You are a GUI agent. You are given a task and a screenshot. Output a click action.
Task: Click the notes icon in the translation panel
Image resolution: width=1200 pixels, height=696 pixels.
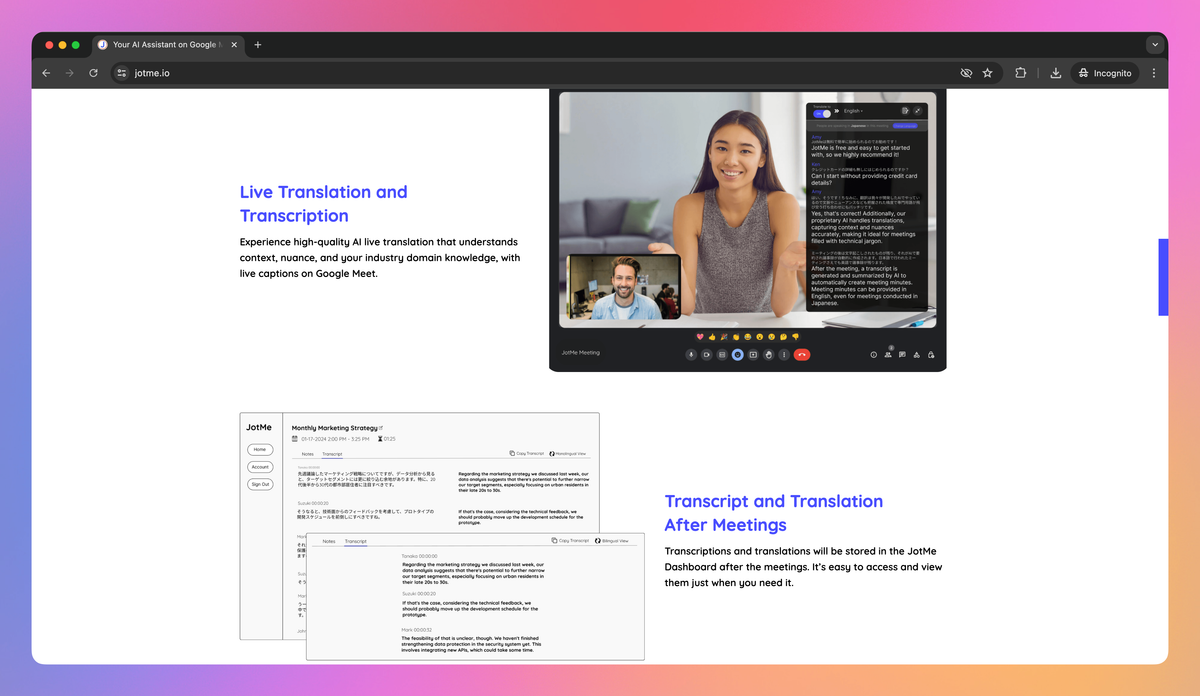click(x=905, y=110)
